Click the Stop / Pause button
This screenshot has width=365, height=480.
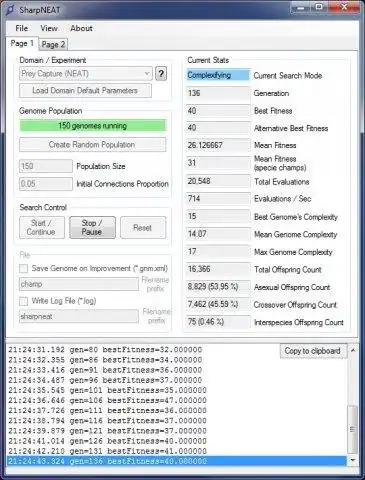point(92,227)
